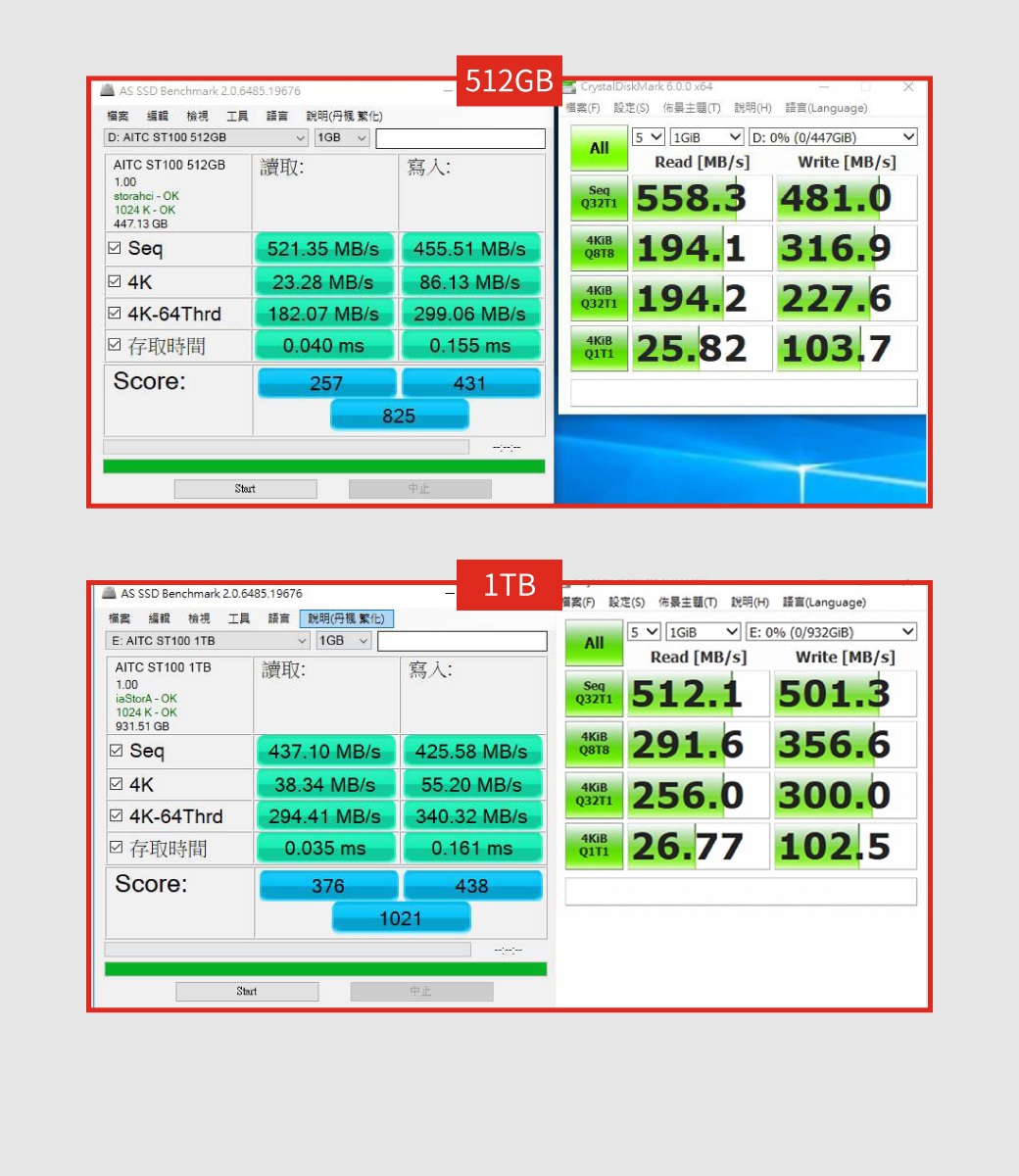Toggle 4K checkbox in 1TB AS SSD window
Viewport: 1019px width, 1176px height.
[x=117, y=784]
